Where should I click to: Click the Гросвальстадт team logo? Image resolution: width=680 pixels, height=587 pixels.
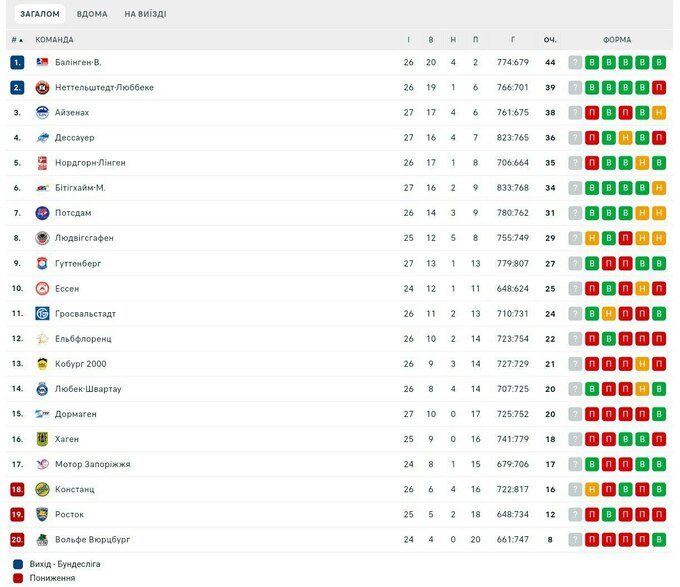(42, 313)
